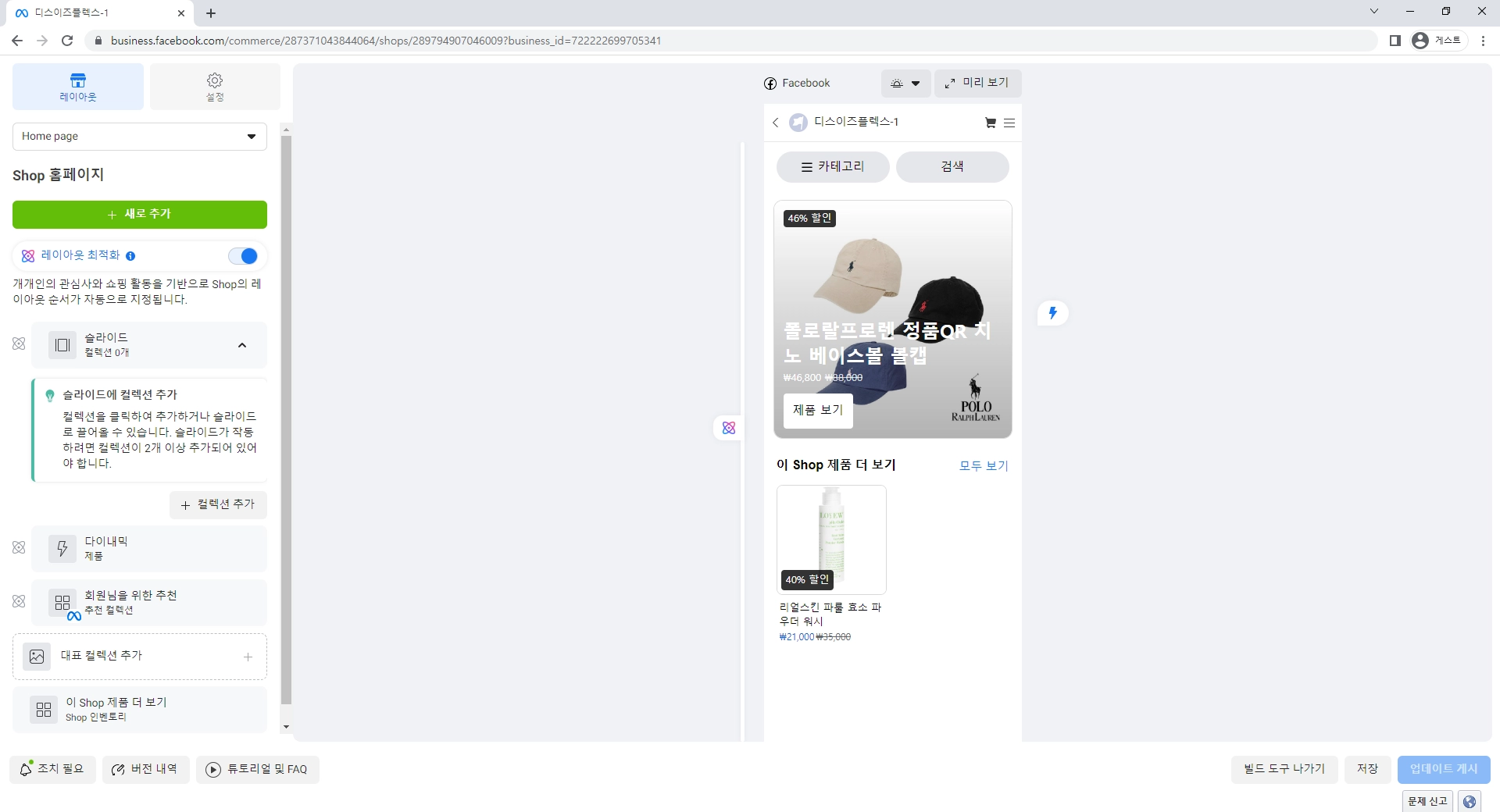Screen dimensions: 1500x812
Task: Collapse the 슬라이드 section chevron
Action: (242, 345)
